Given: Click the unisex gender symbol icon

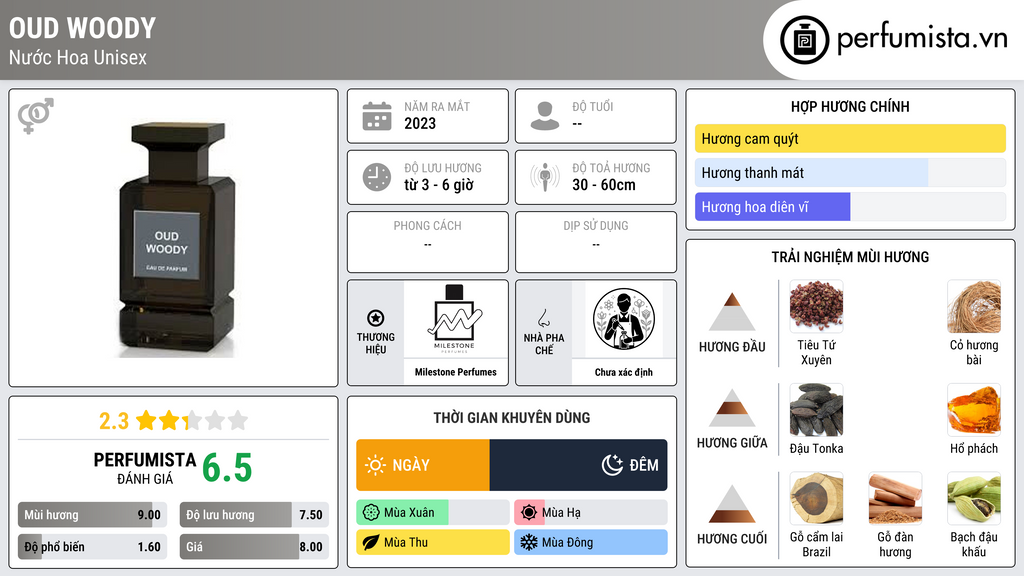Looking at the screenshot, I should pyautogui.click(x=35, y=116).
